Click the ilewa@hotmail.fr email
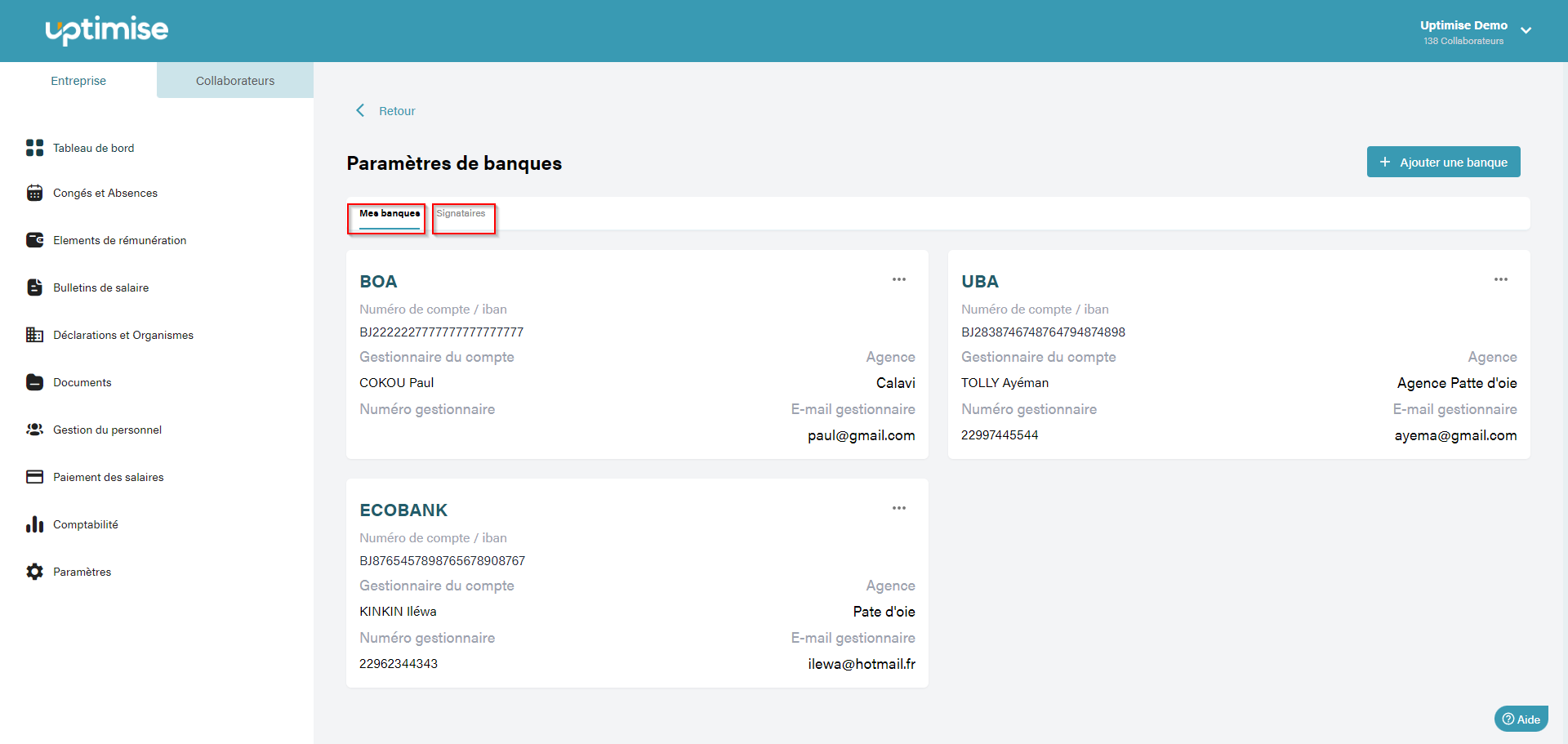Viewport: 1568px width, 744px height. coord(862,664)
